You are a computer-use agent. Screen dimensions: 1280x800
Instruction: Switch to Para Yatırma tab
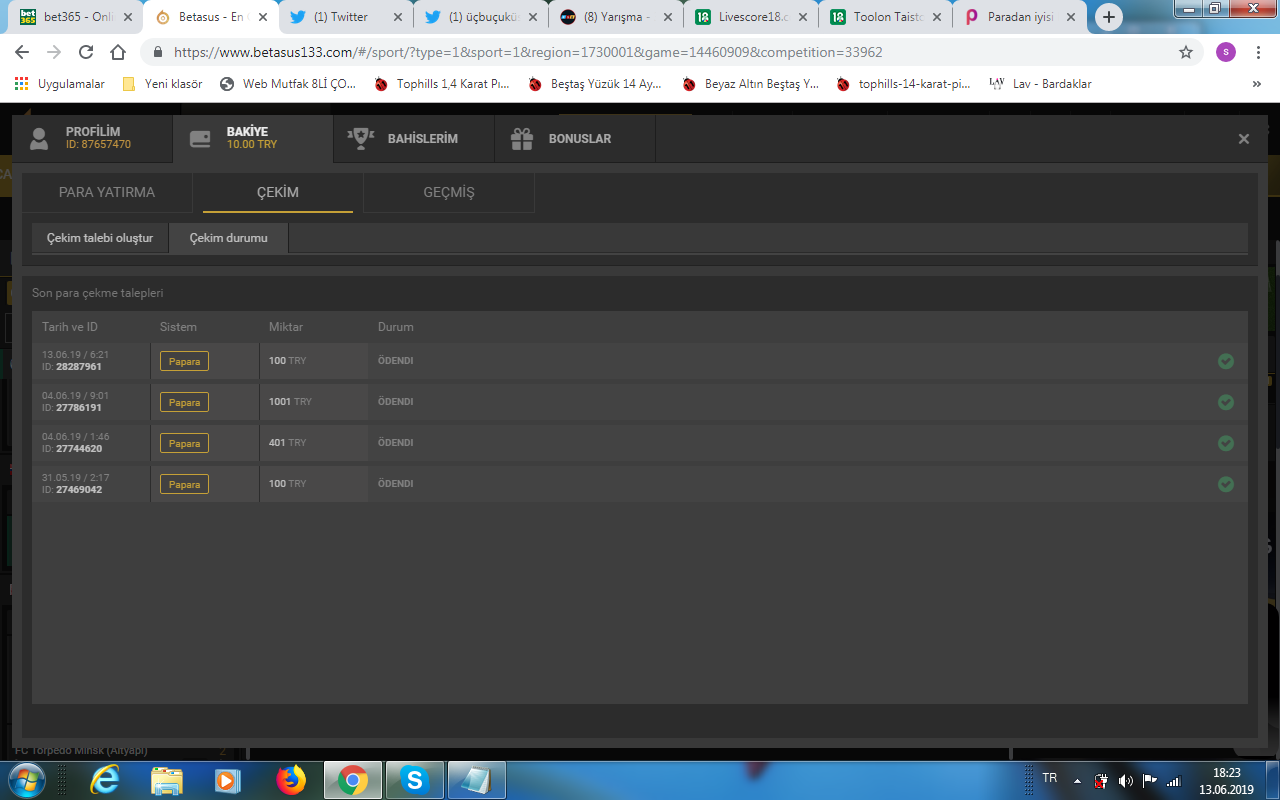click(107, 193)
